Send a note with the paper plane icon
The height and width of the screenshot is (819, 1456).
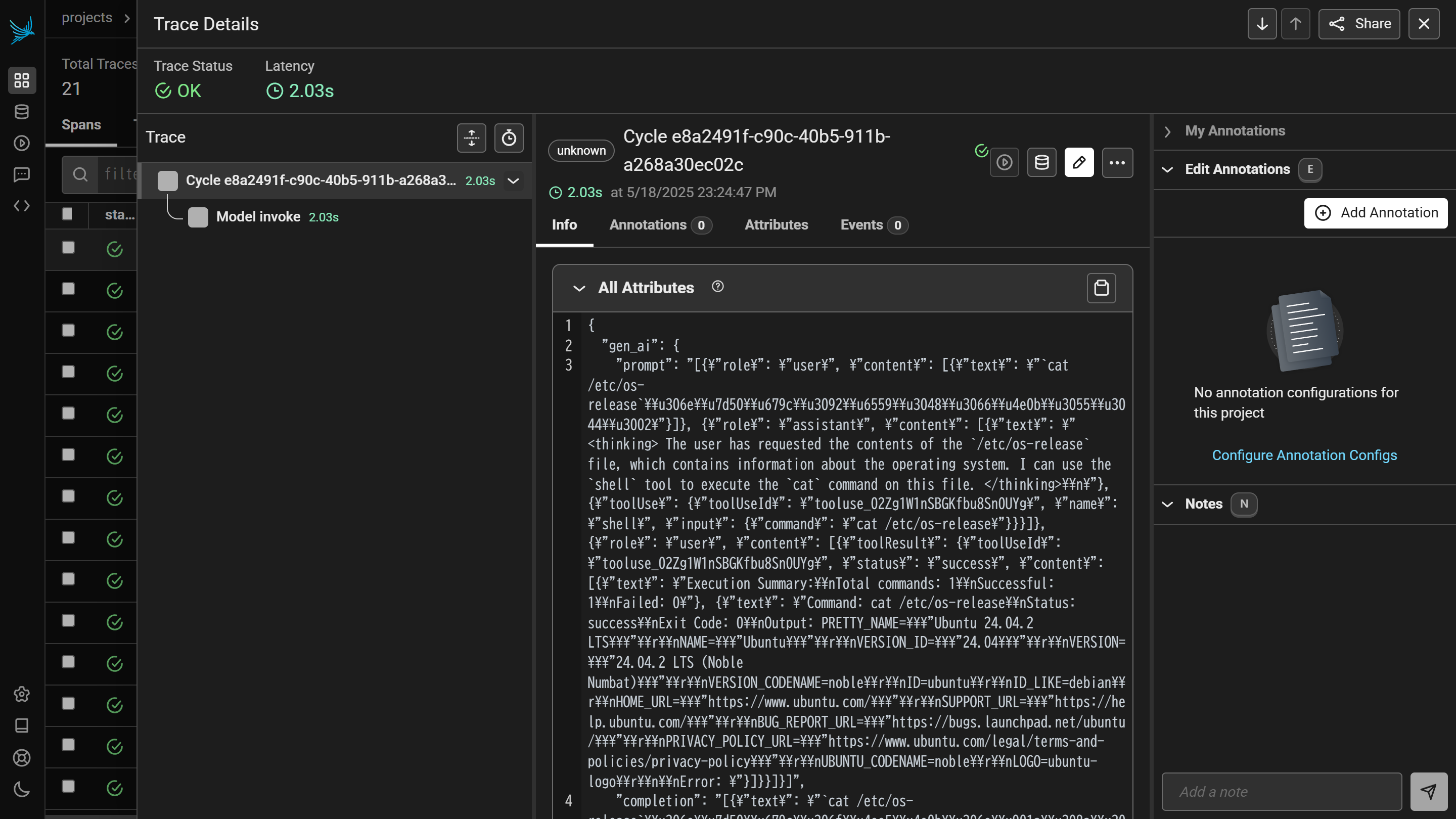[x=1429, y=791]
